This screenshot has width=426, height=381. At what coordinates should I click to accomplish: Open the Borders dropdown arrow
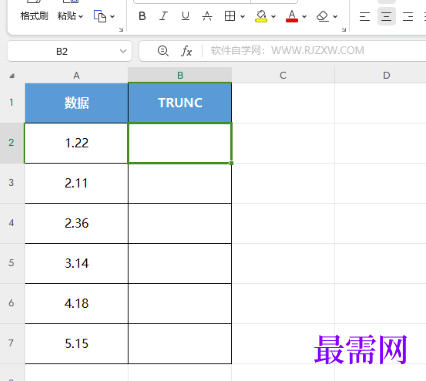coord(242,16)
